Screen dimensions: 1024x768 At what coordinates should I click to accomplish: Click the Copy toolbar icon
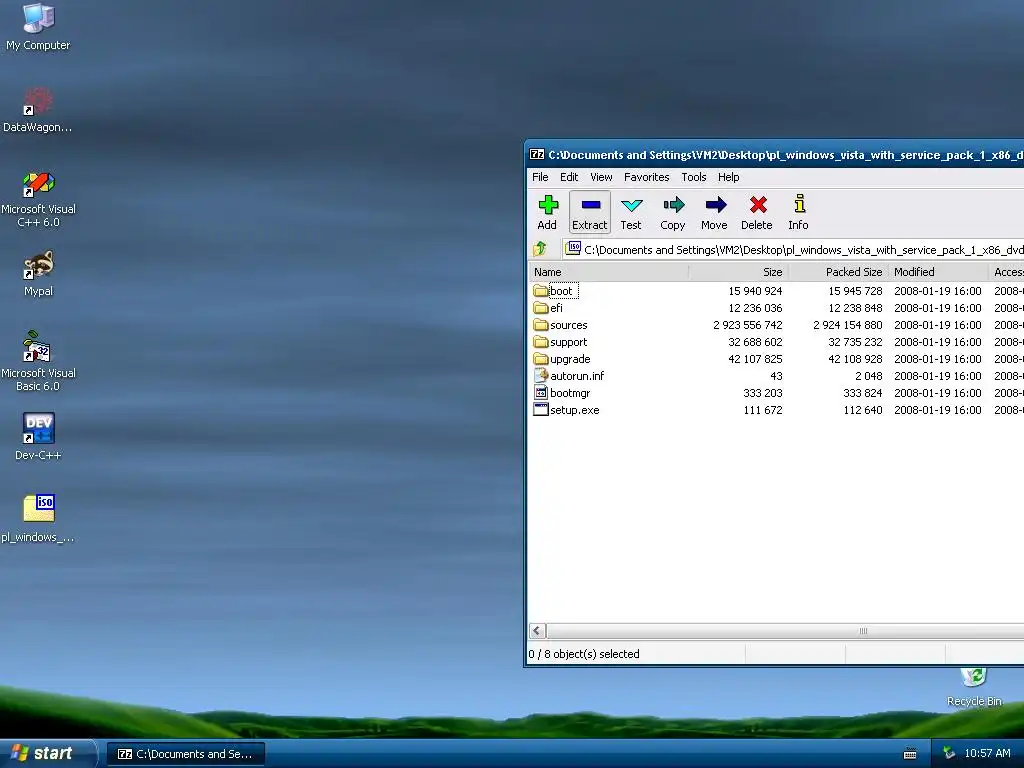click(673, 212)
